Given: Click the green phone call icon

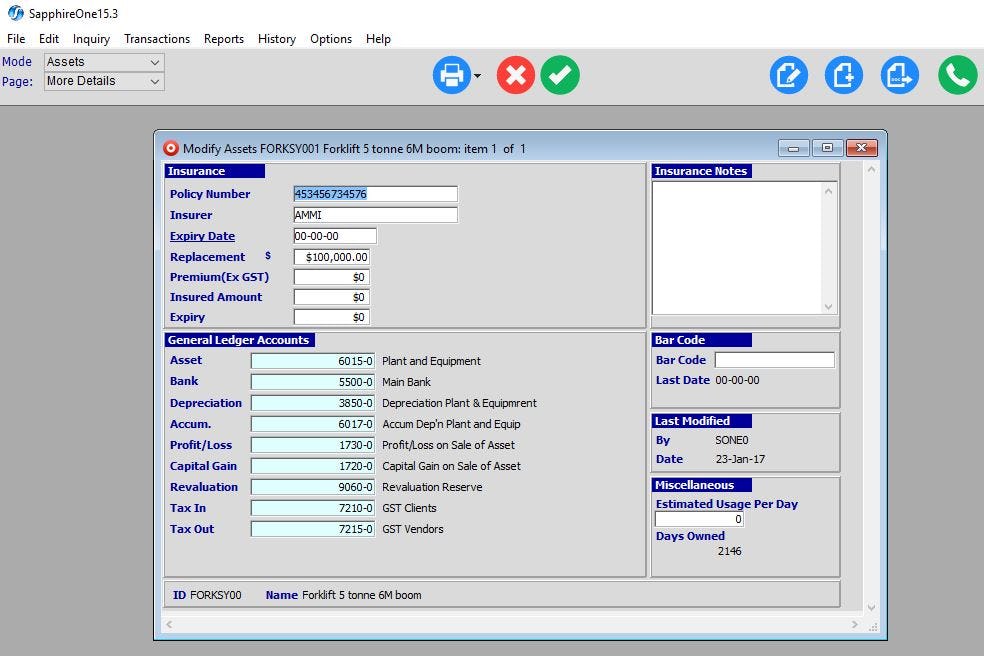Looking at the screenshot, I should 958,75.
